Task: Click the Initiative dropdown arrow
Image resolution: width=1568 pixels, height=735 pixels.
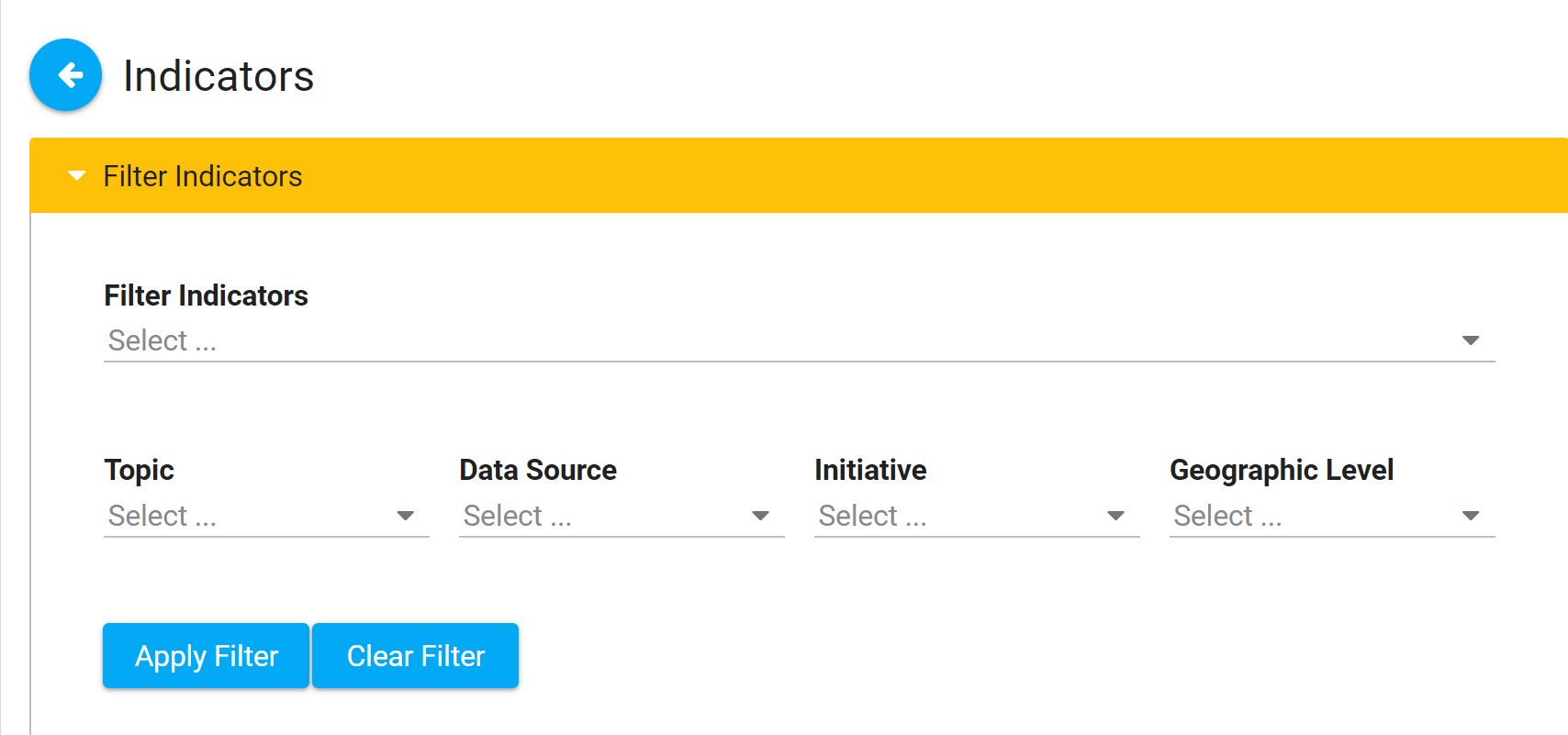Action: point(1115,516)
